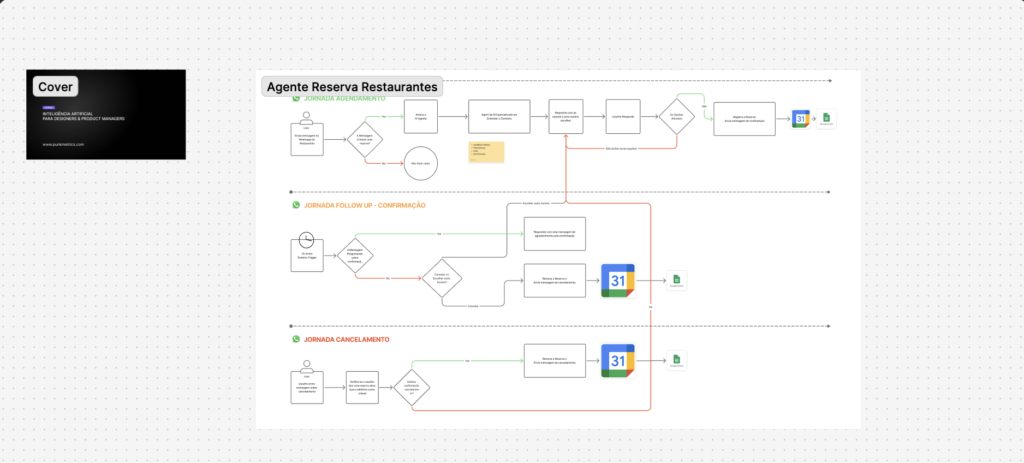
Task: Click the Google Calendar icon in Agendamento row
Action: [x=801, y=119]
